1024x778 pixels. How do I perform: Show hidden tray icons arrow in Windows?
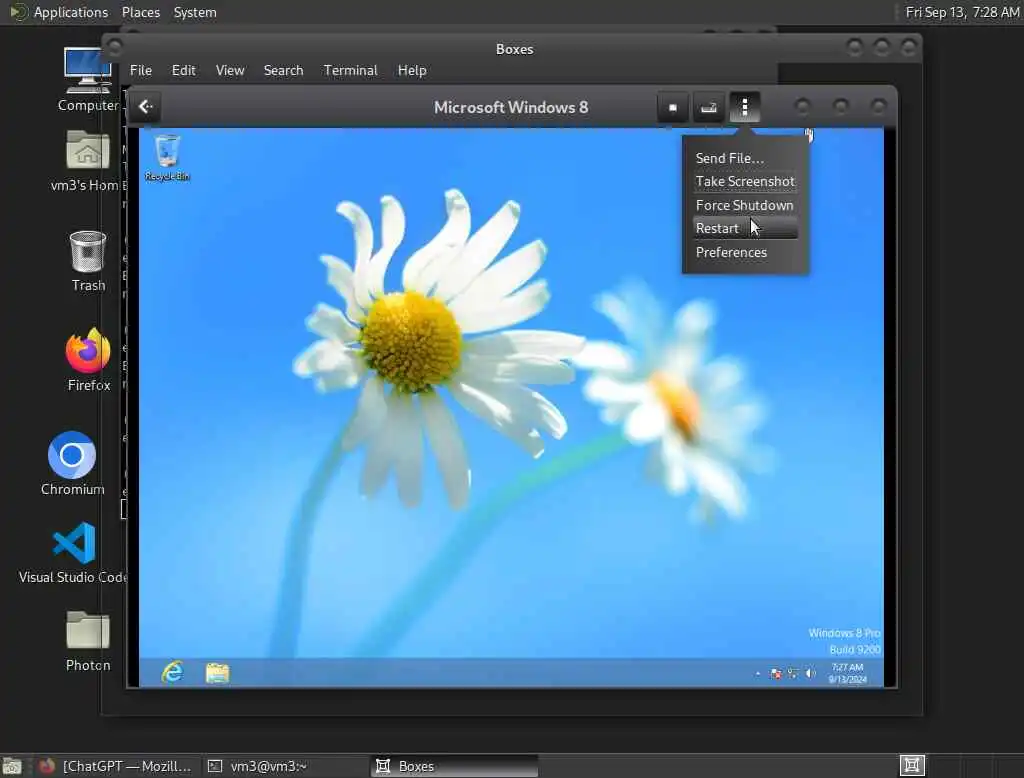758,673
